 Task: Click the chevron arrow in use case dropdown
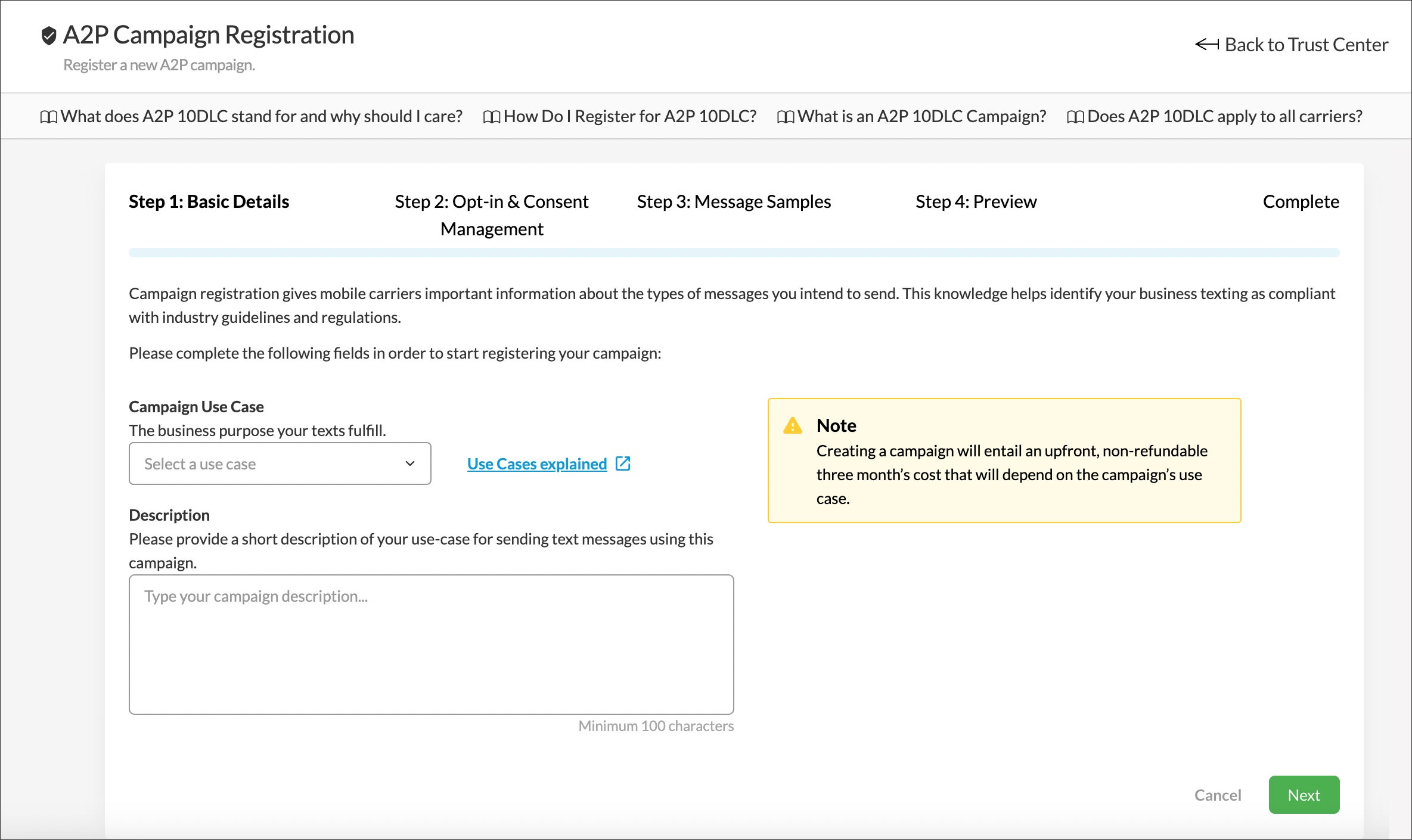coord(409,463)
